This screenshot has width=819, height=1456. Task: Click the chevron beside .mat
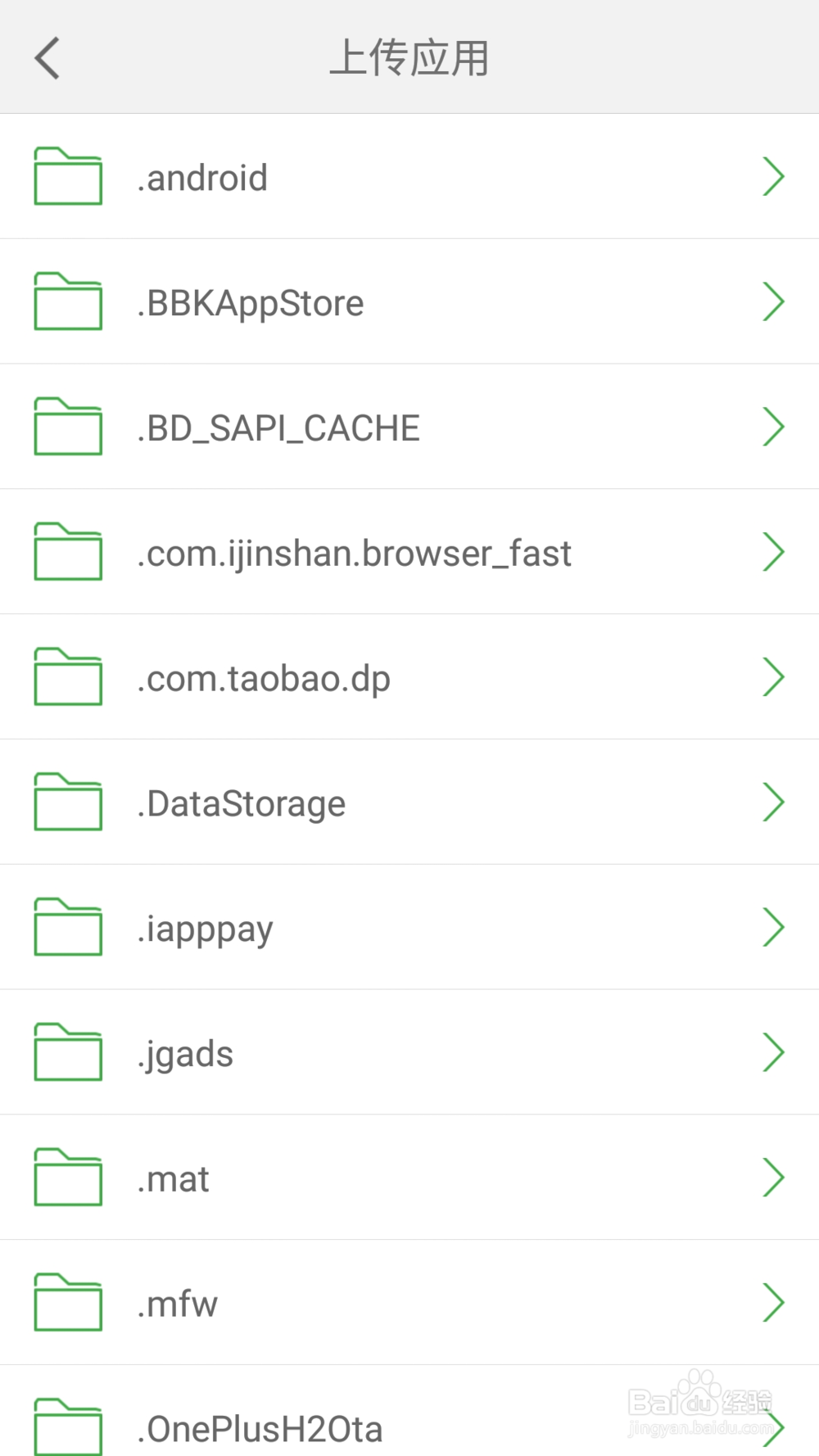[x=773, y=1178]
